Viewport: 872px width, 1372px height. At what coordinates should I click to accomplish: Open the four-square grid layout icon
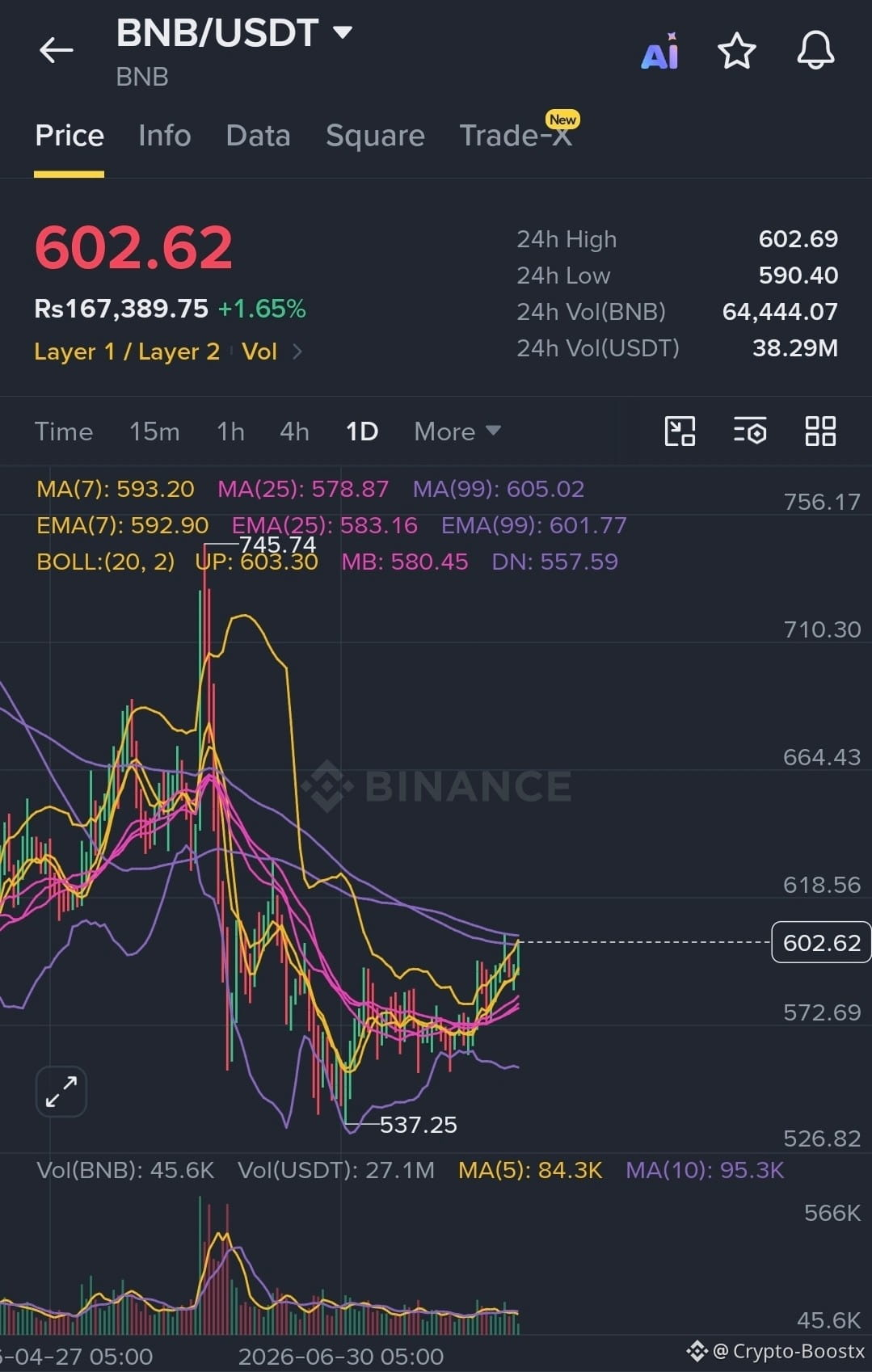click(820, 431)
